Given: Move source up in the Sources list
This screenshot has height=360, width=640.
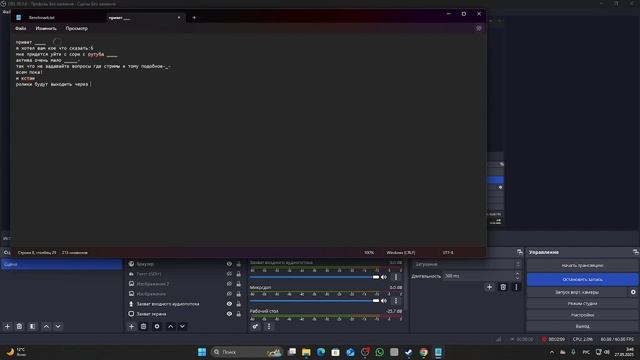Looking at the screenshot, I should 171,327.
